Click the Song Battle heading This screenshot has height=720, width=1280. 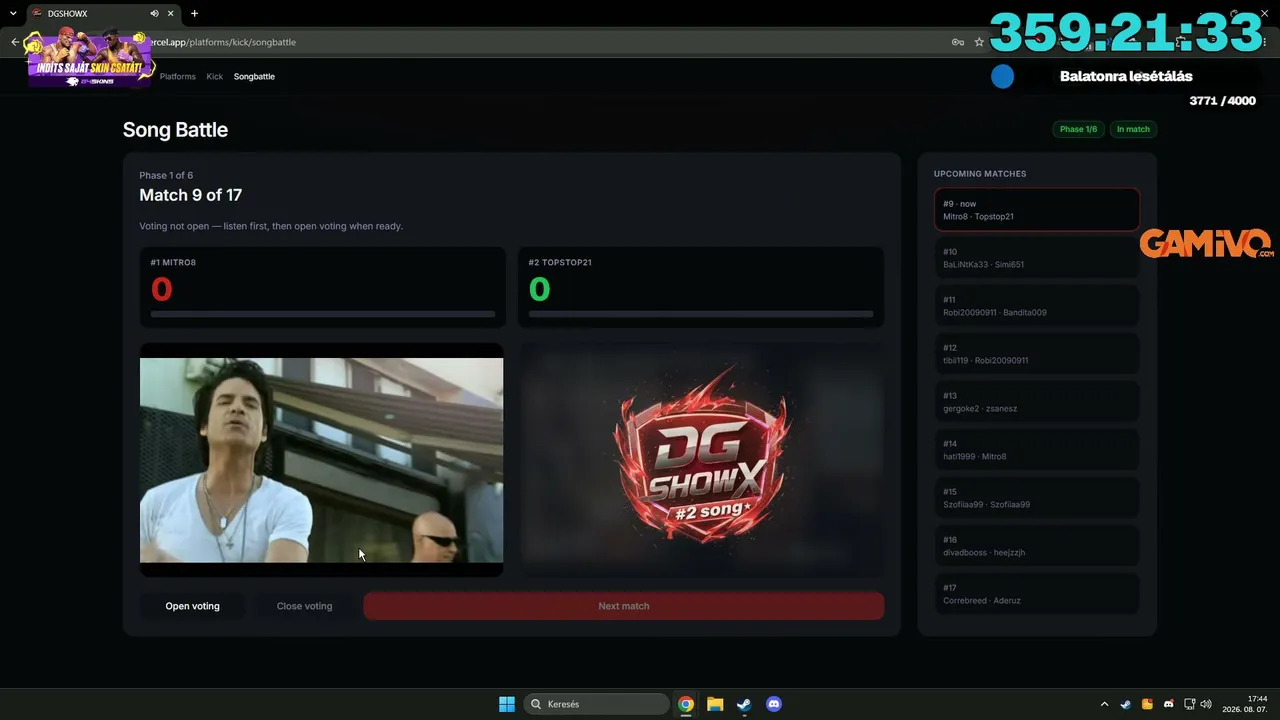pos(175,130)
